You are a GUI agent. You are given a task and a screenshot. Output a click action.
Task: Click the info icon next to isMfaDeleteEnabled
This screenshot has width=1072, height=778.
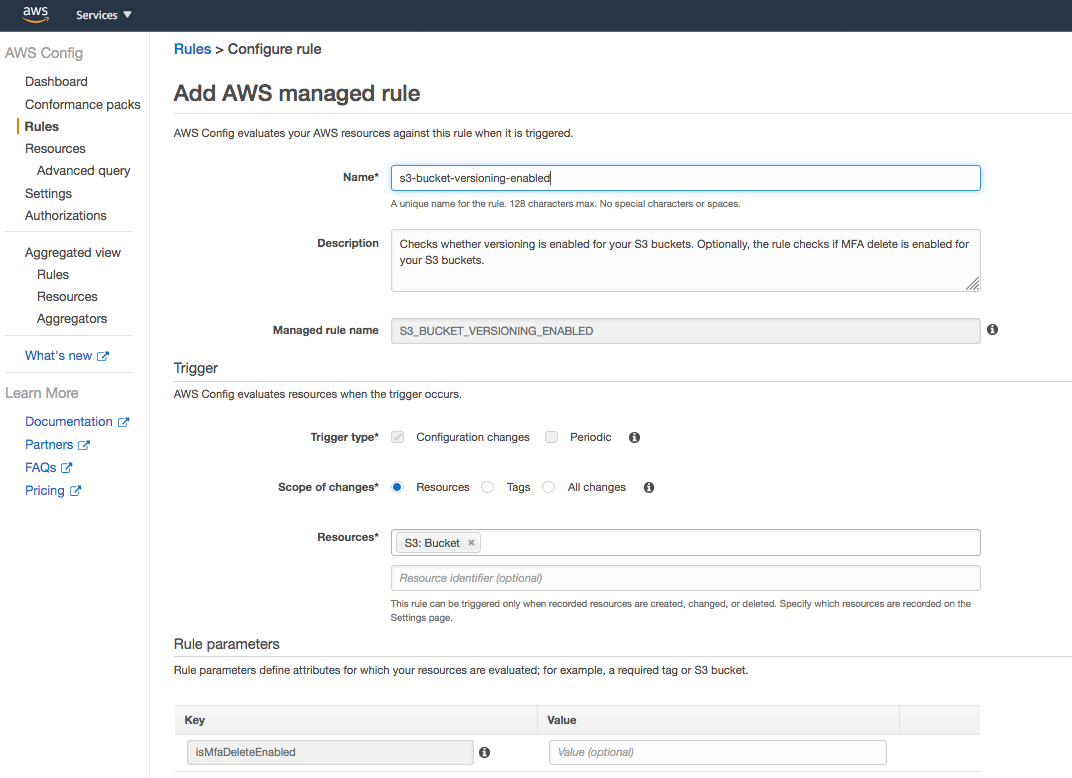[484, 752]
